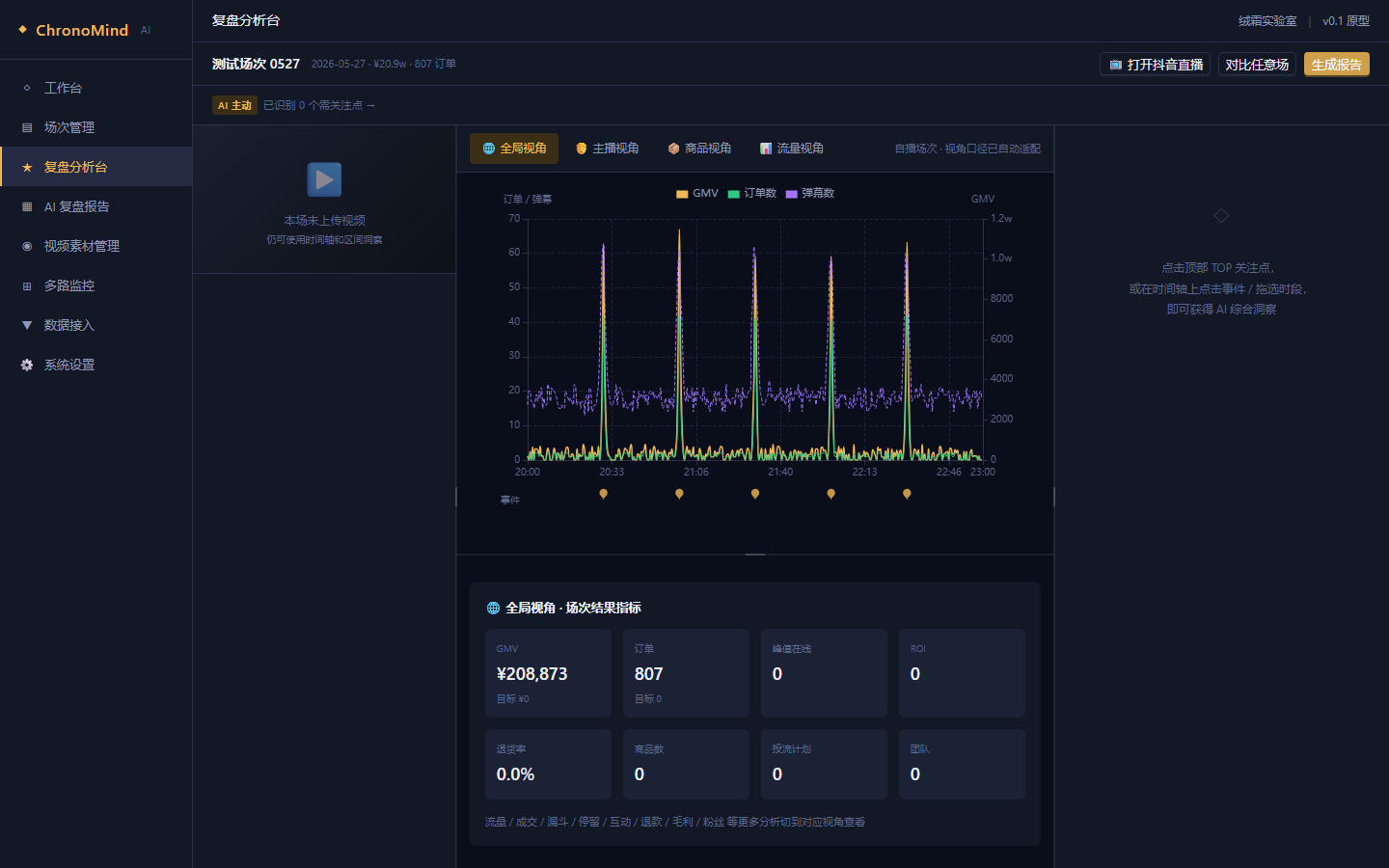Click the 投流计划 metric card
Viewport: 1389px width, 868px height.
[x=824, y=764]
